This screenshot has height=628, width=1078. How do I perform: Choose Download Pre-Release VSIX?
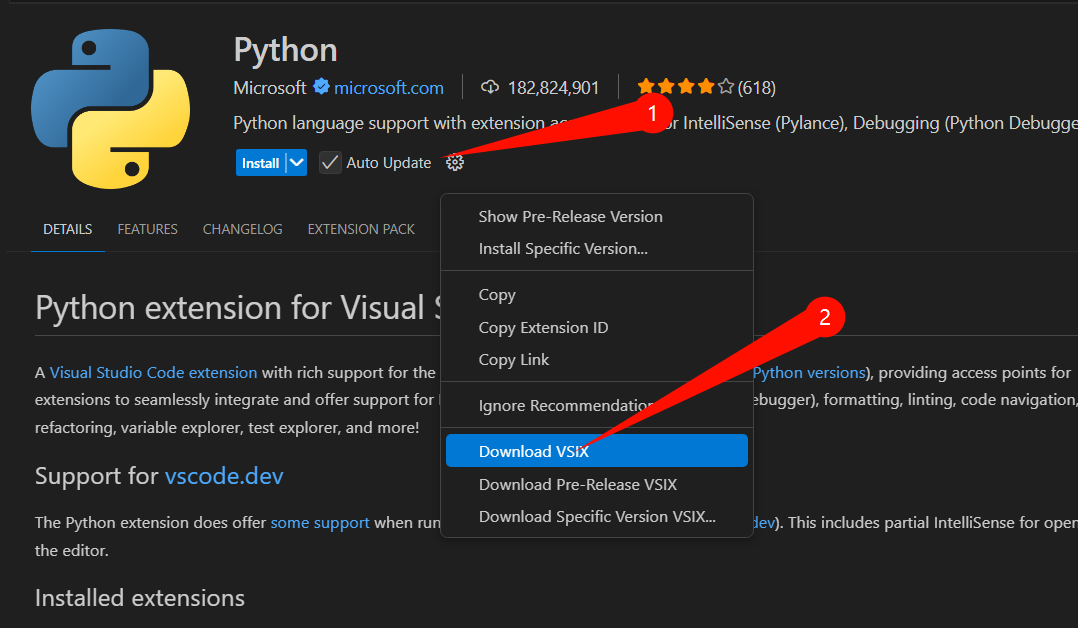click(x=597, y=484)
